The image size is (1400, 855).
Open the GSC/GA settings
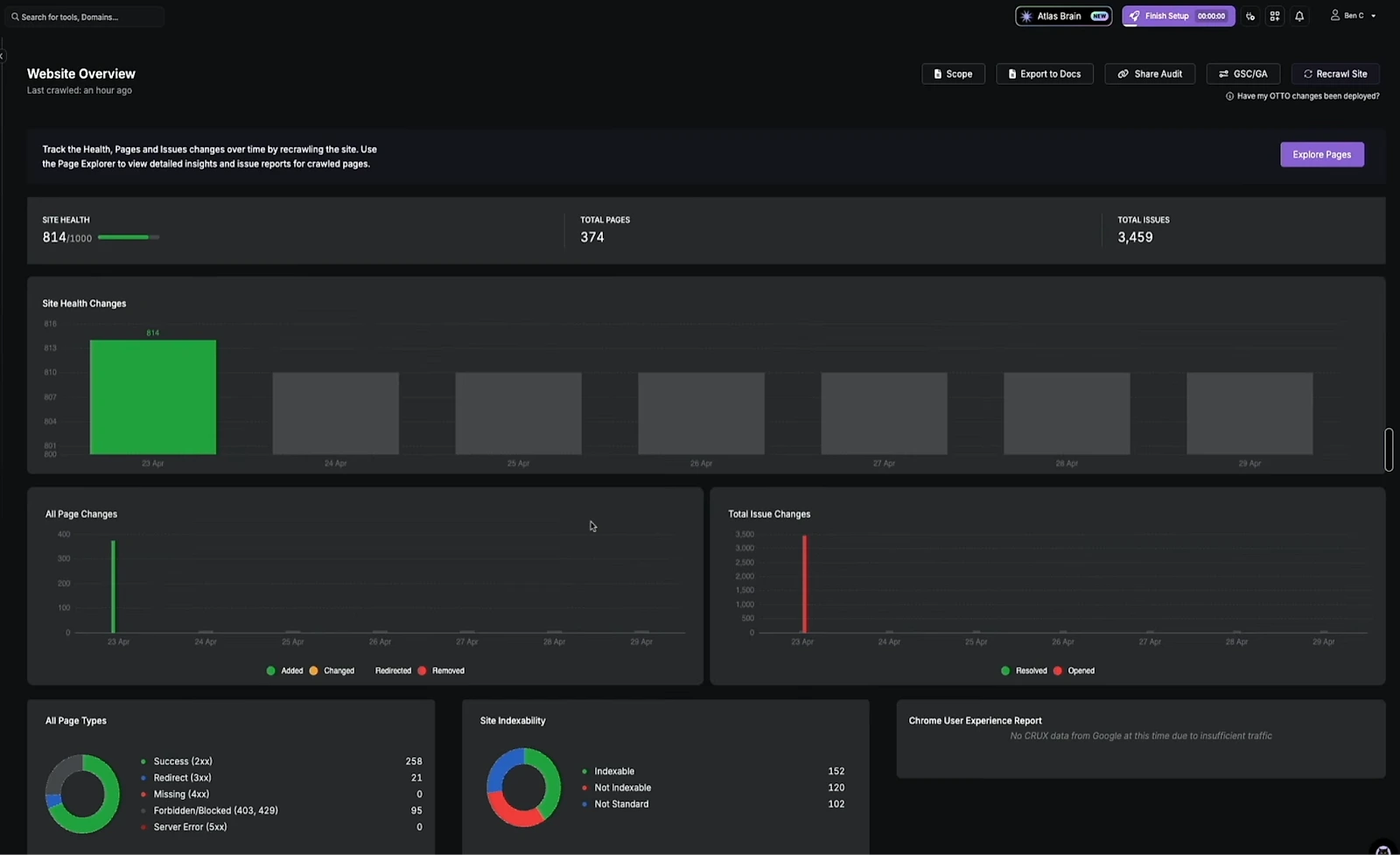point(1243,74)
